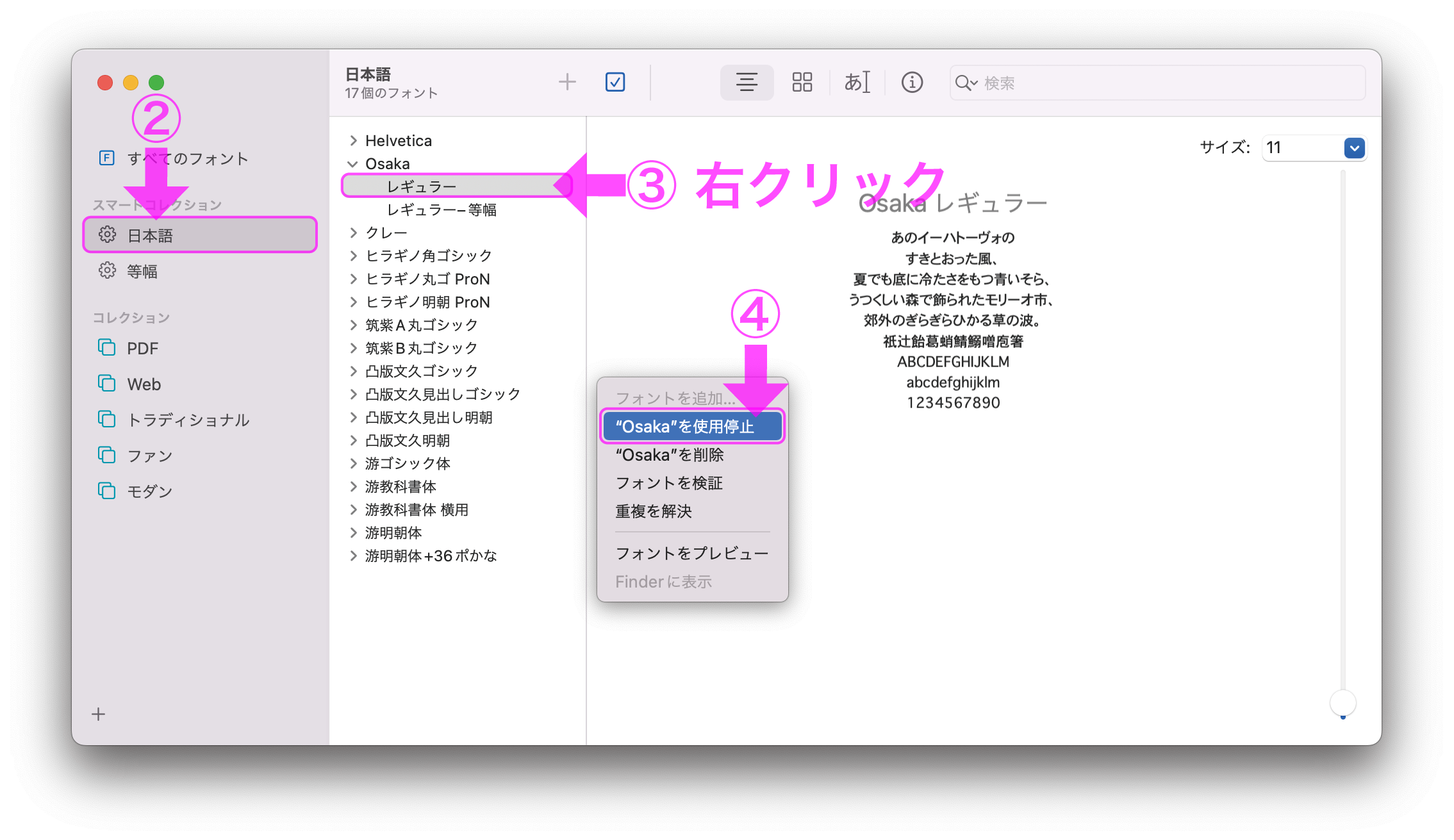The height and width of the screenshot is (840, 1454).
Task: Expand the クレー font family
Action: coord(353,233)
